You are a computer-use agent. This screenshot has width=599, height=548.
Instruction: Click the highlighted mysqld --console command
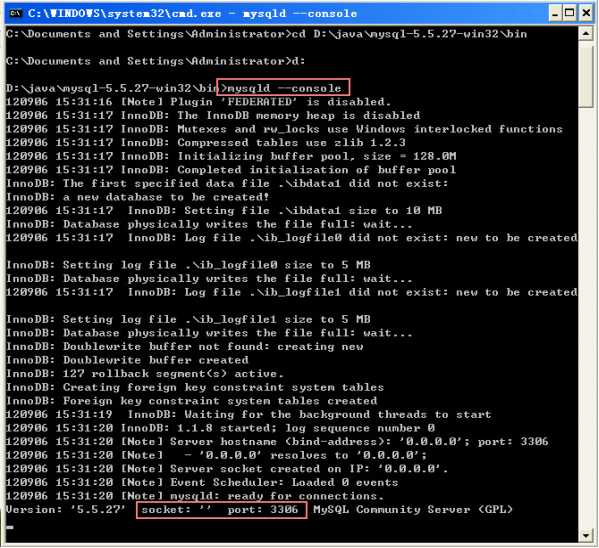(283, 88)
